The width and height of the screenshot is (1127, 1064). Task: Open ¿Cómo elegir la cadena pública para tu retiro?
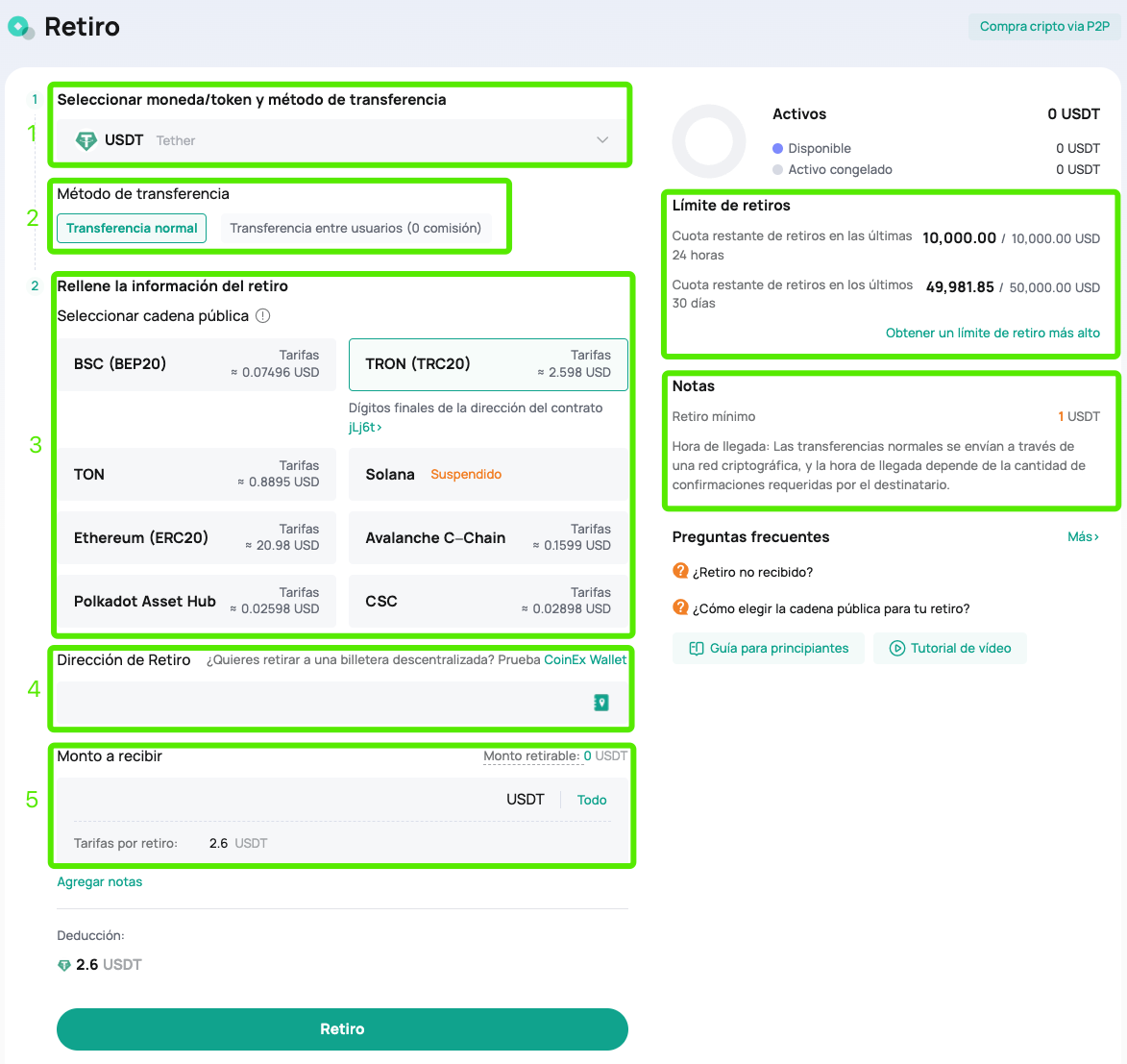831,609
